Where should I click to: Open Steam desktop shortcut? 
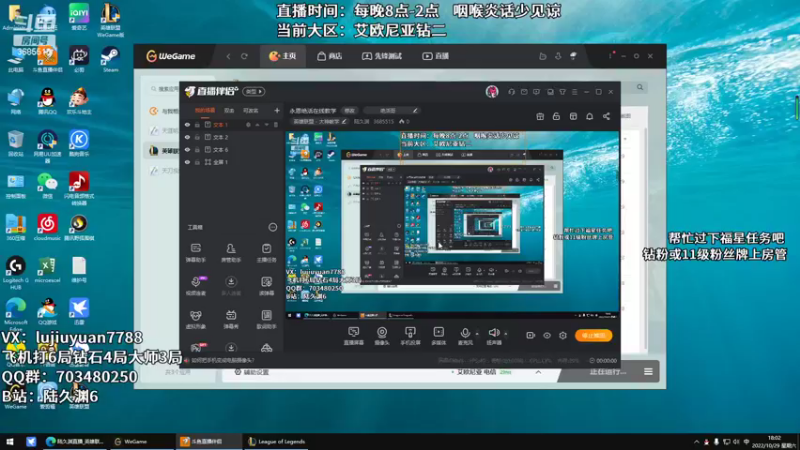(110, 59)
